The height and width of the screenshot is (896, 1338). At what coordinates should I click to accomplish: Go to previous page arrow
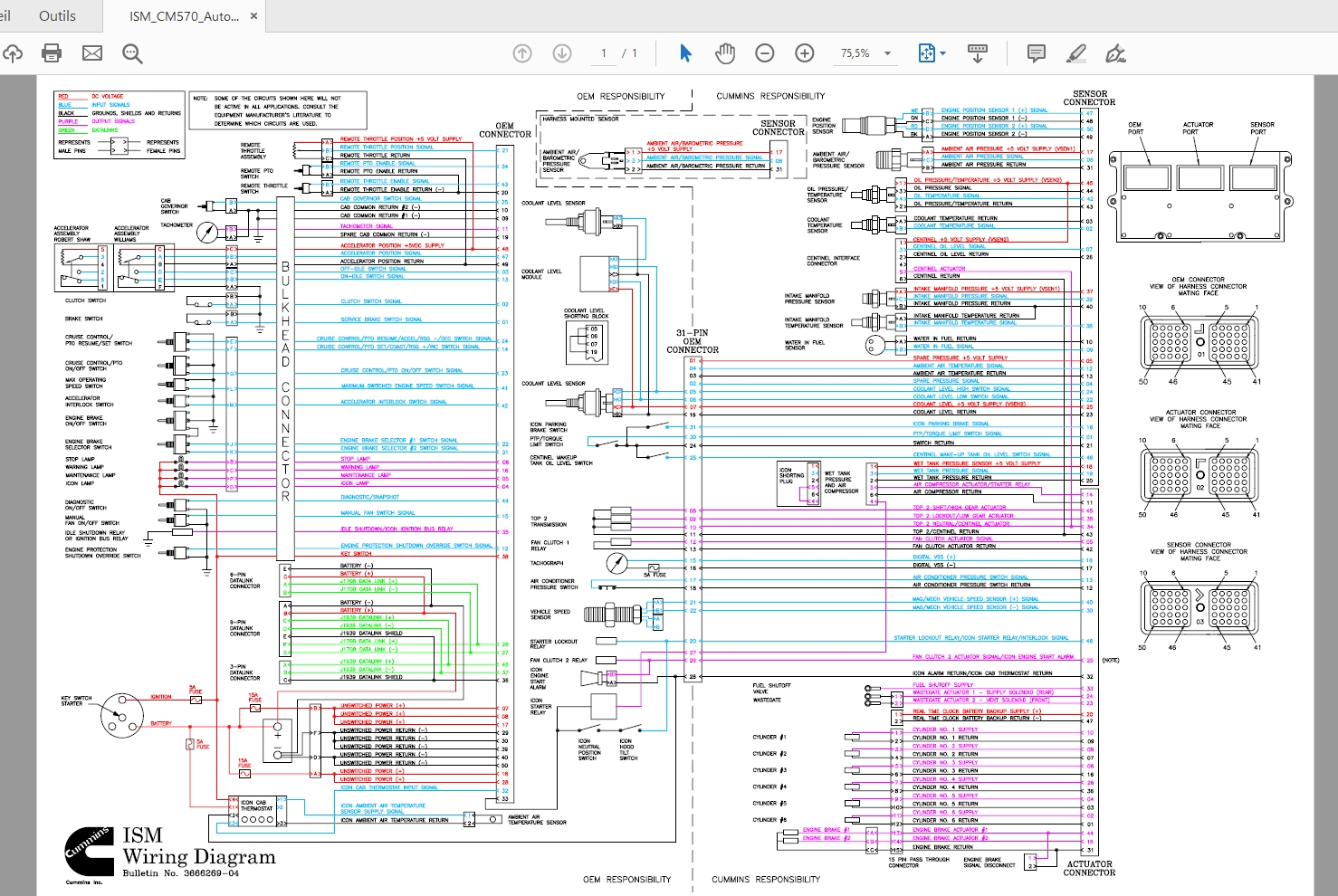(x=522, y=53)
